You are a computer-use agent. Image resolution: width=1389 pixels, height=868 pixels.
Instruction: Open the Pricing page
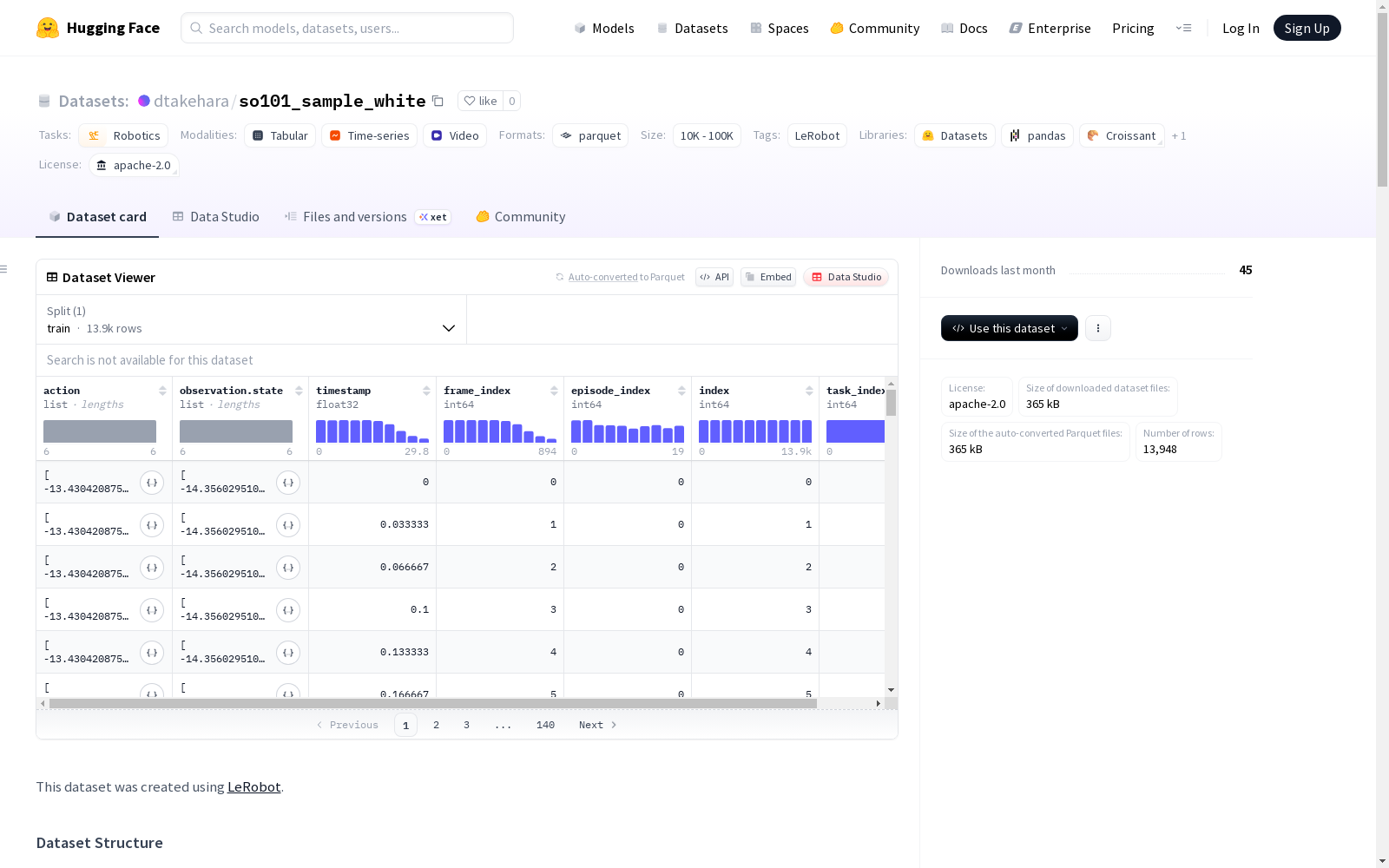[1133, 28]
